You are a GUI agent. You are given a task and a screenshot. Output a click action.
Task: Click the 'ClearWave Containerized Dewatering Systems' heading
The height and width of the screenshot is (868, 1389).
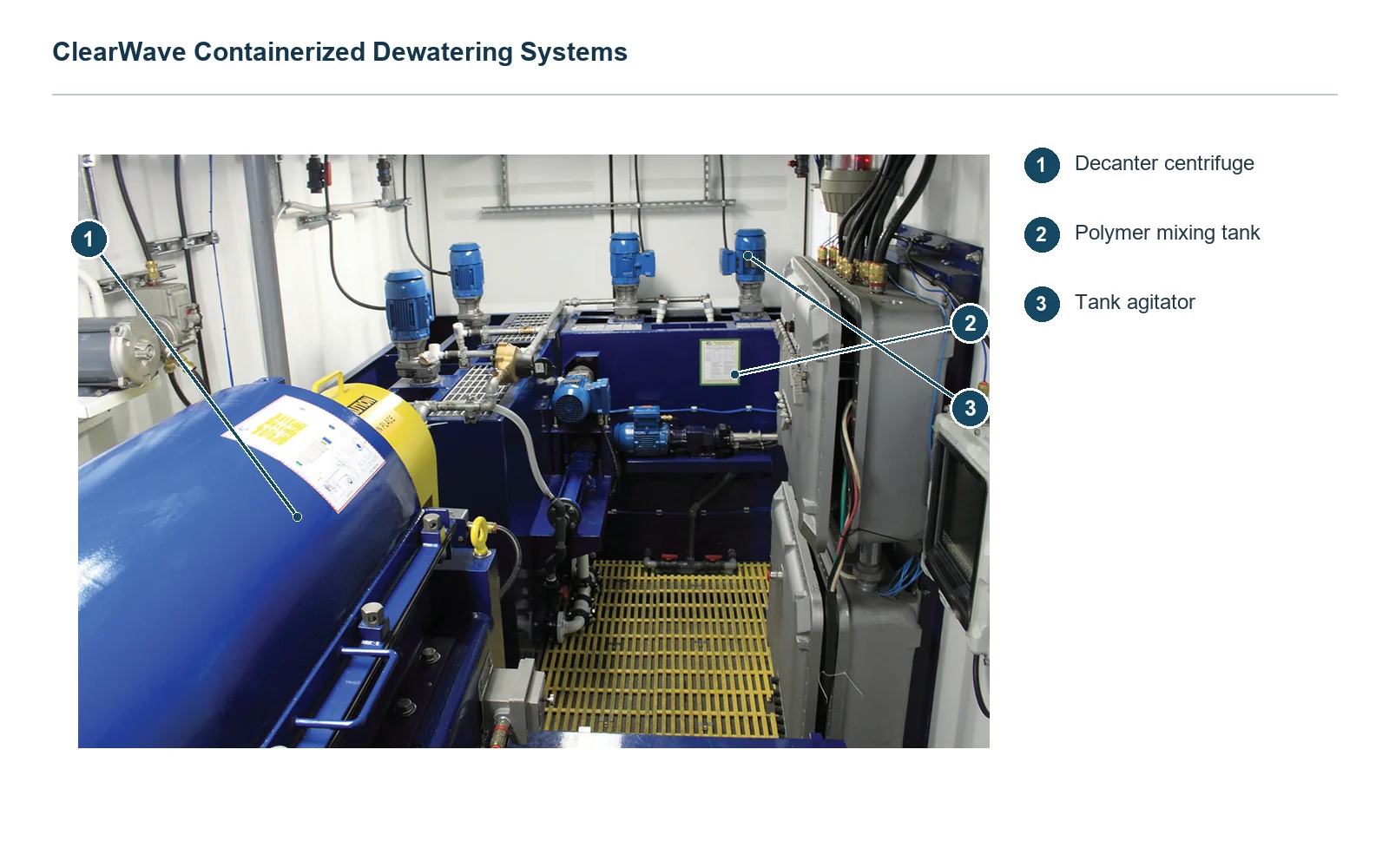coord(339,52)
